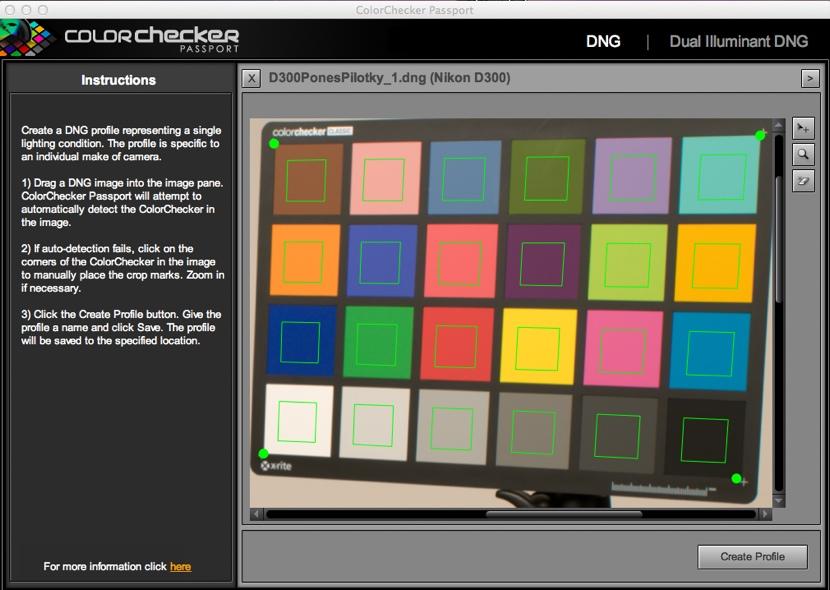Click the image pane right scroll arrow

coord(764,513)
